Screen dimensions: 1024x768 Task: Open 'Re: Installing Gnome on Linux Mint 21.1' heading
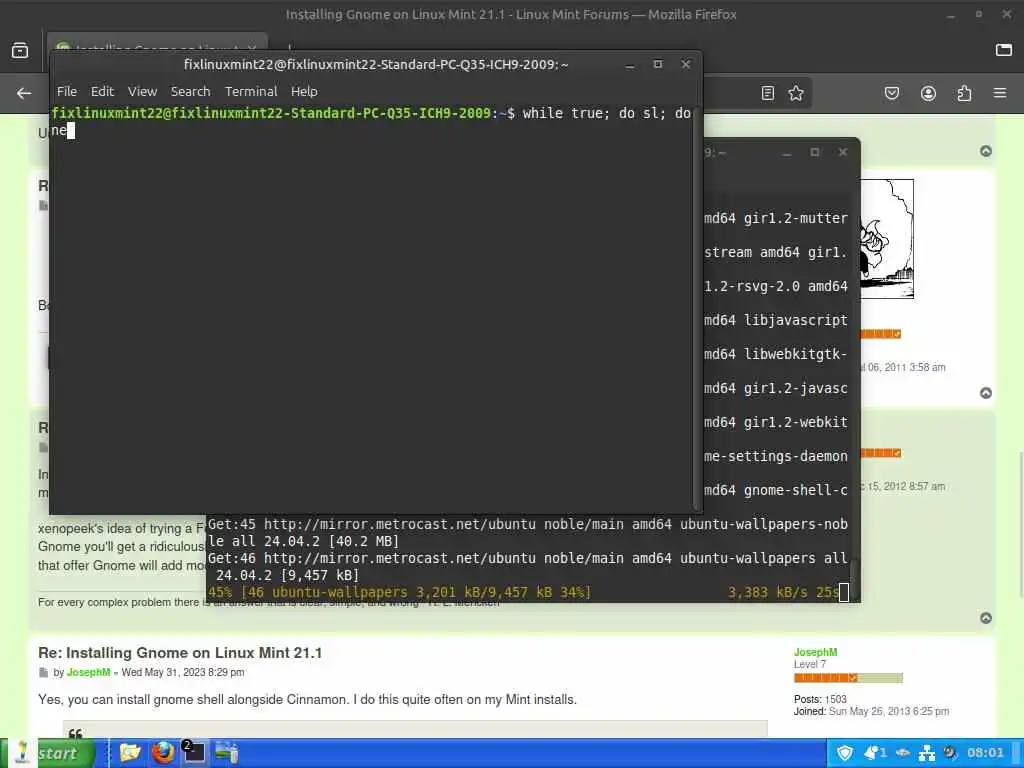[x=180, y=652]
